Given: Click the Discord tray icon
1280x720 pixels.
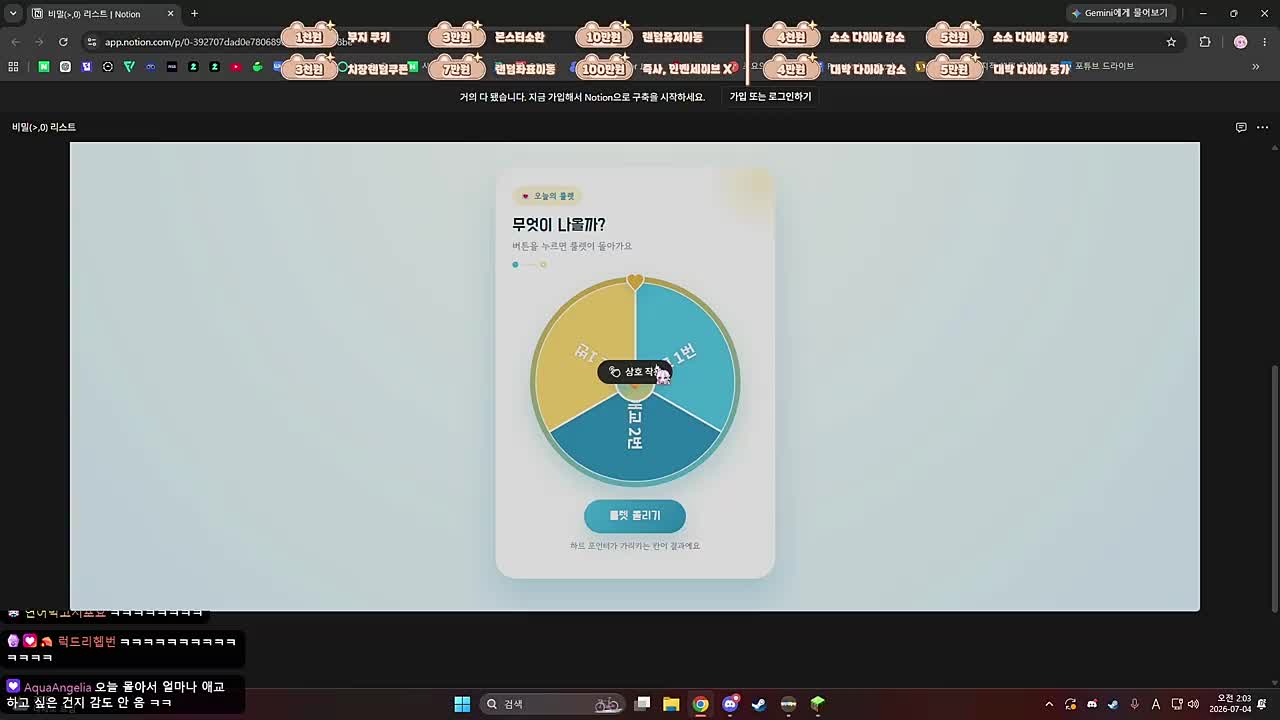Looking at the screenshot, I should point(1092,704).
